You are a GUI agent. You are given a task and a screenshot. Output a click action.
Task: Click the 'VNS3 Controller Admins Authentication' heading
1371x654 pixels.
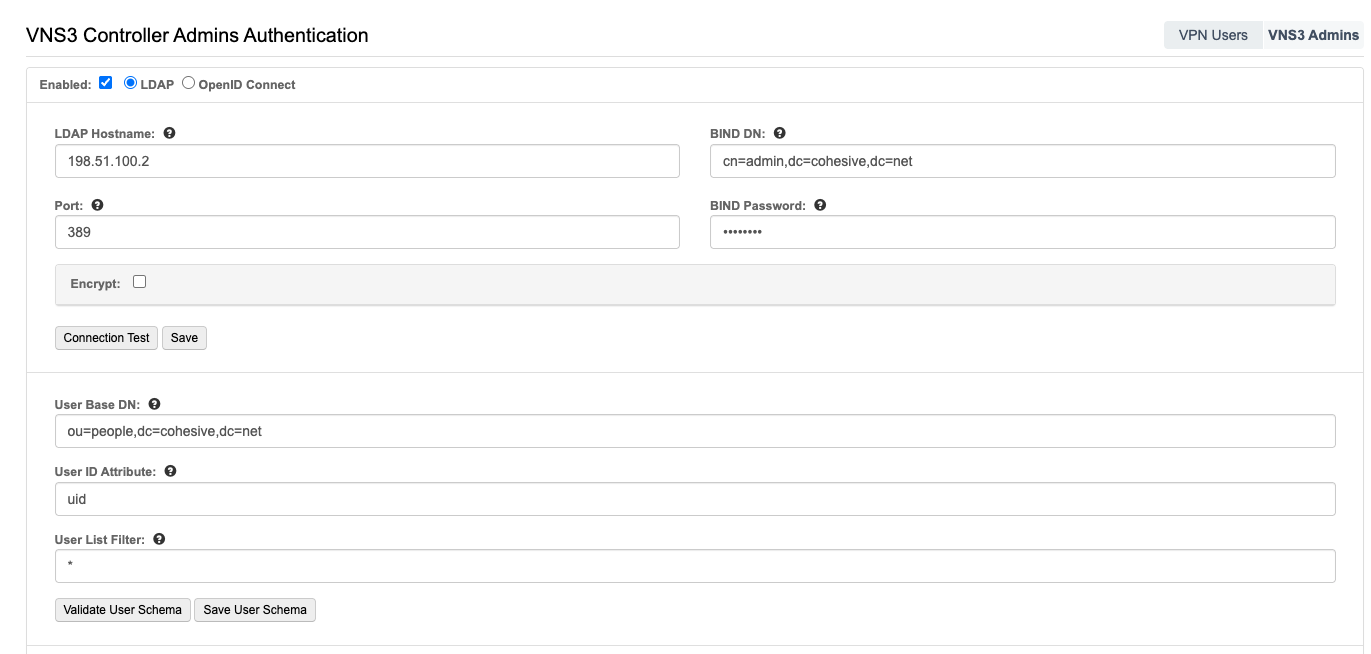(197, 35)
